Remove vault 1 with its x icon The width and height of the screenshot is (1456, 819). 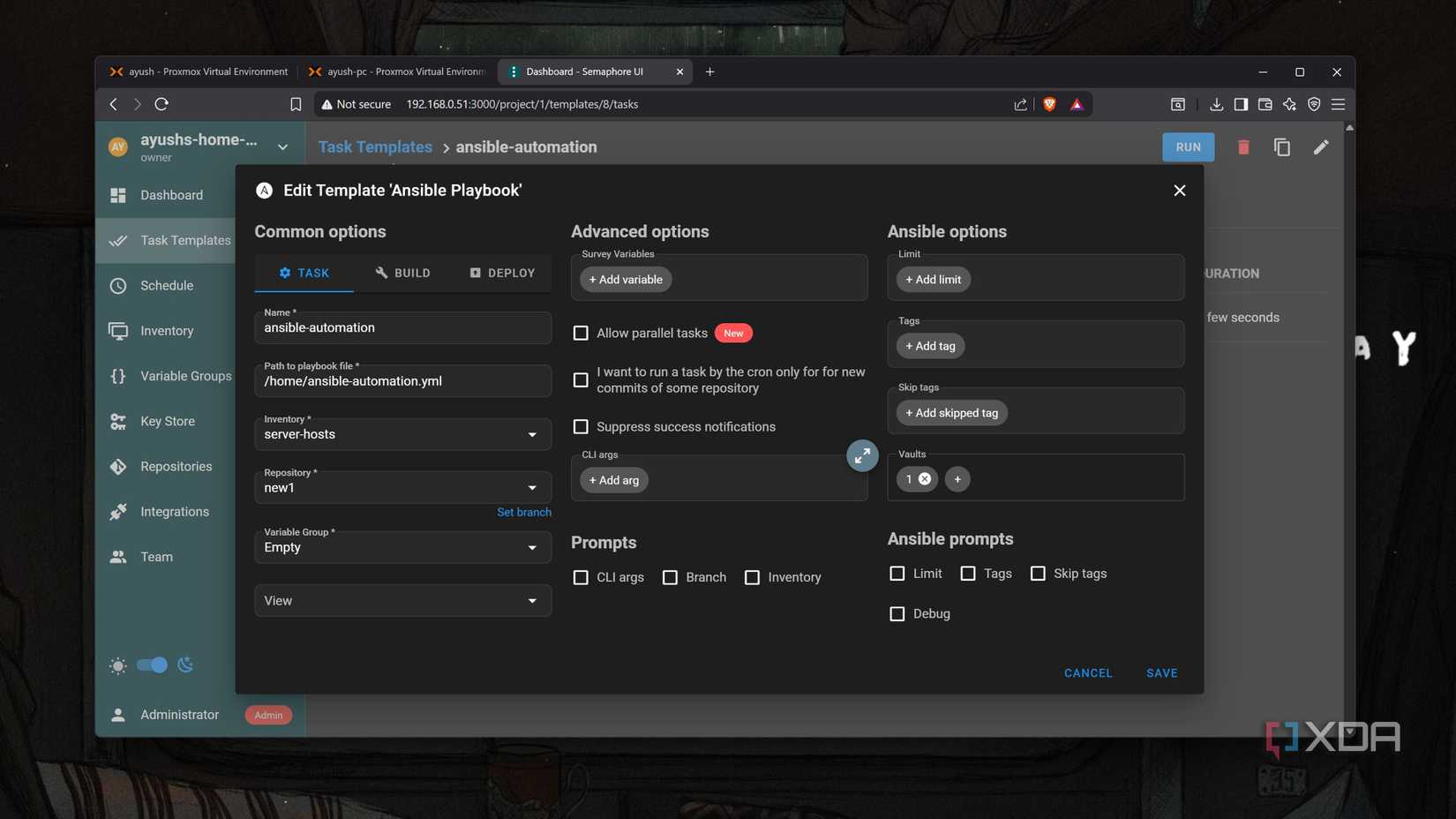(925, 478)
